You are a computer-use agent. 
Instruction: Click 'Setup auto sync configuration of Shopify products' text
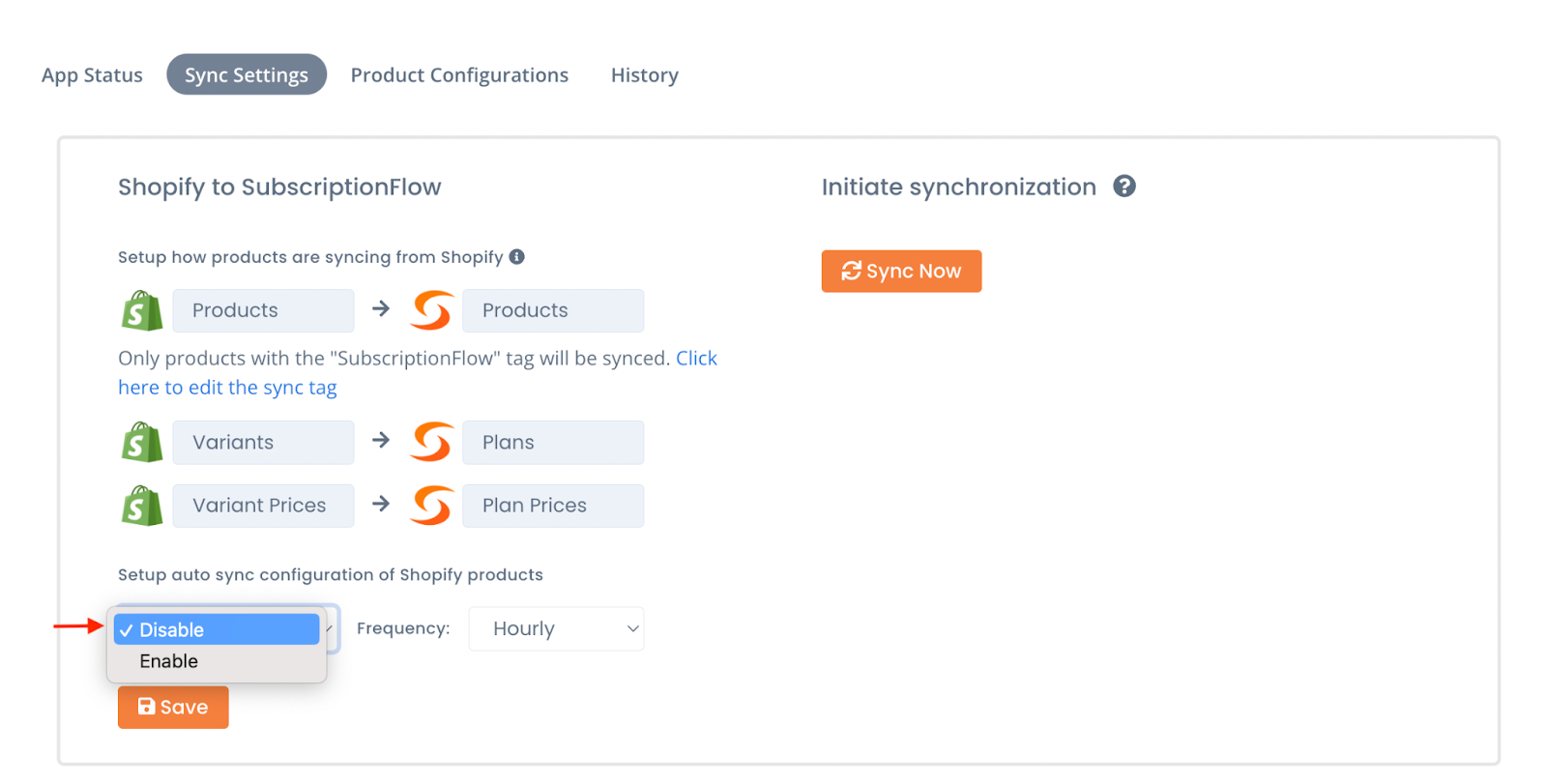coord(331,574)
